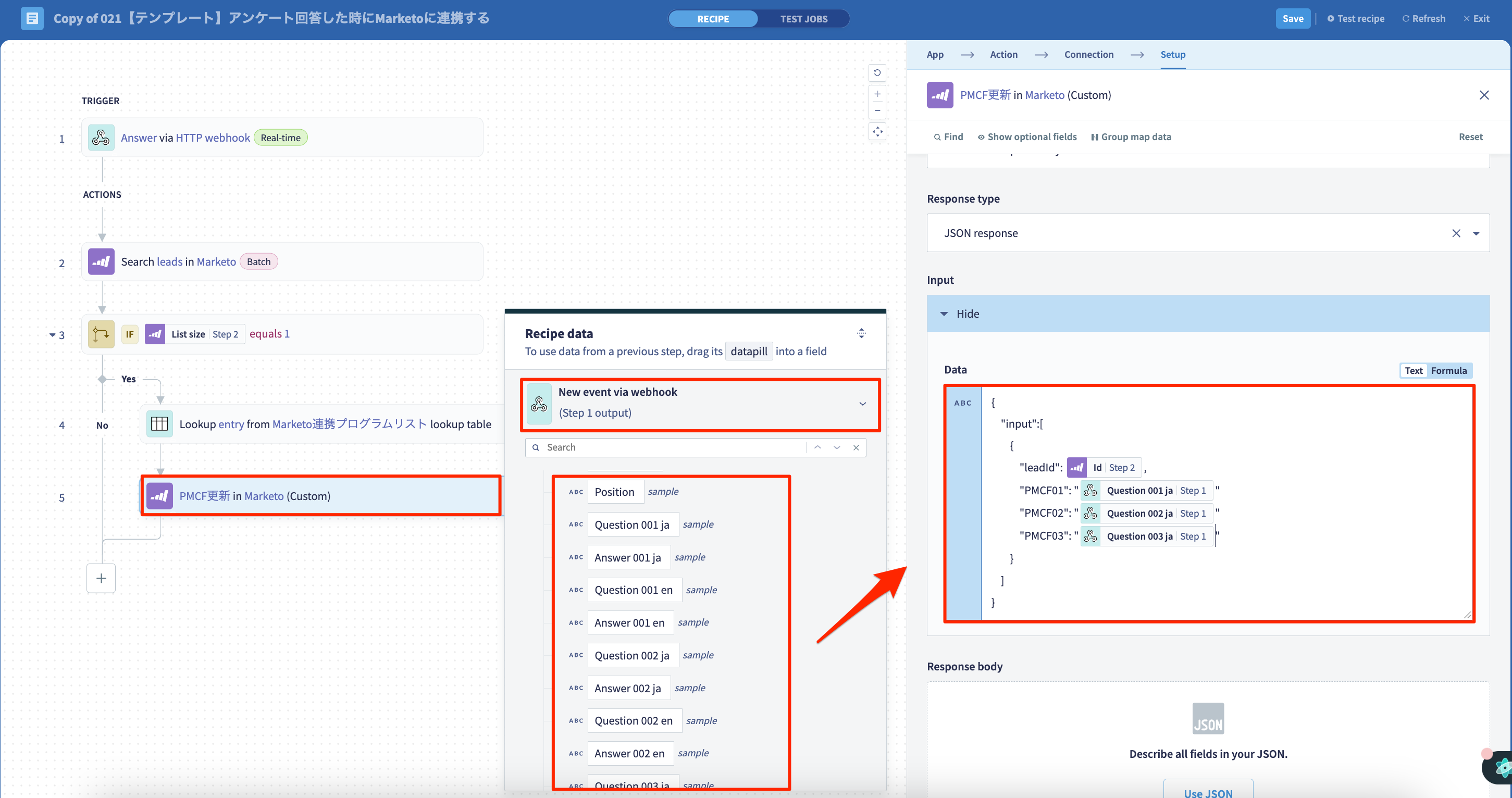Click the Recipe data panel reposition icon
This screenshot has height=798, width=1512.
pyautogui.click(x=861, y=333)
